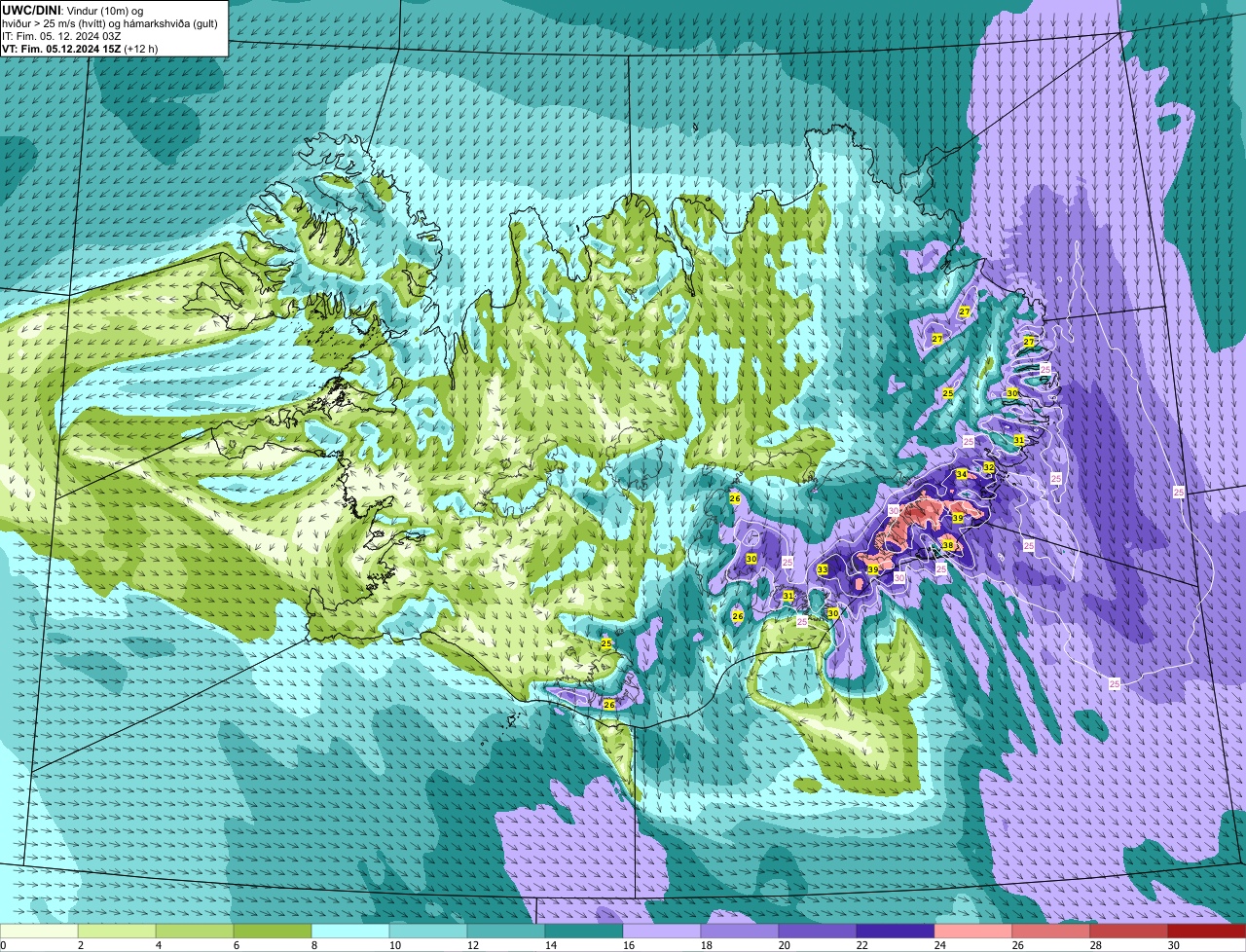Select the 26–28 m/s salmon legend swatch
The width and height of the screenshot is (1246, 952).
pyautogui.click(x=1051, y=931)
